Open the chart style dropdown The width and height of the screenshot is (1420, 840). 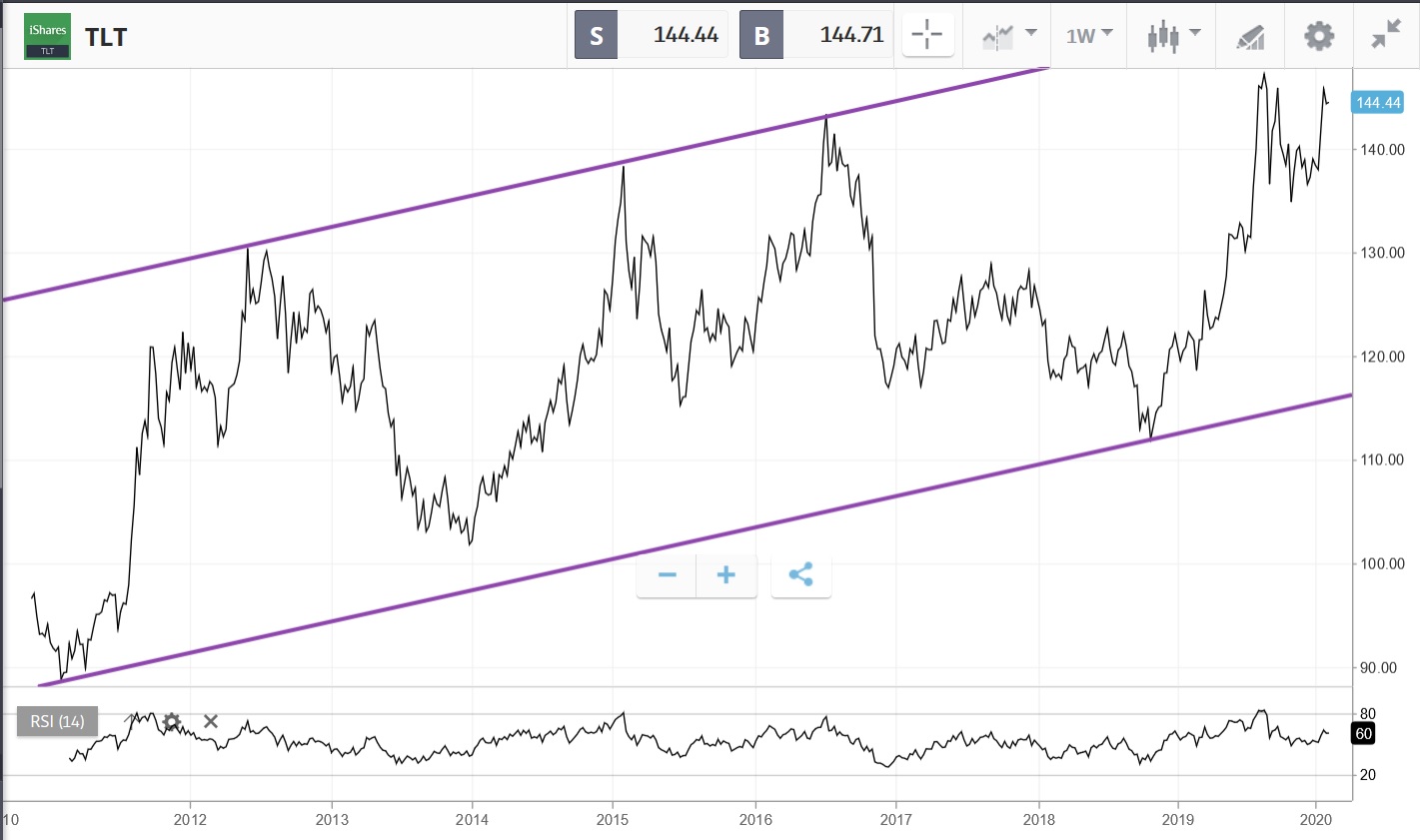(x=999, y=35)
